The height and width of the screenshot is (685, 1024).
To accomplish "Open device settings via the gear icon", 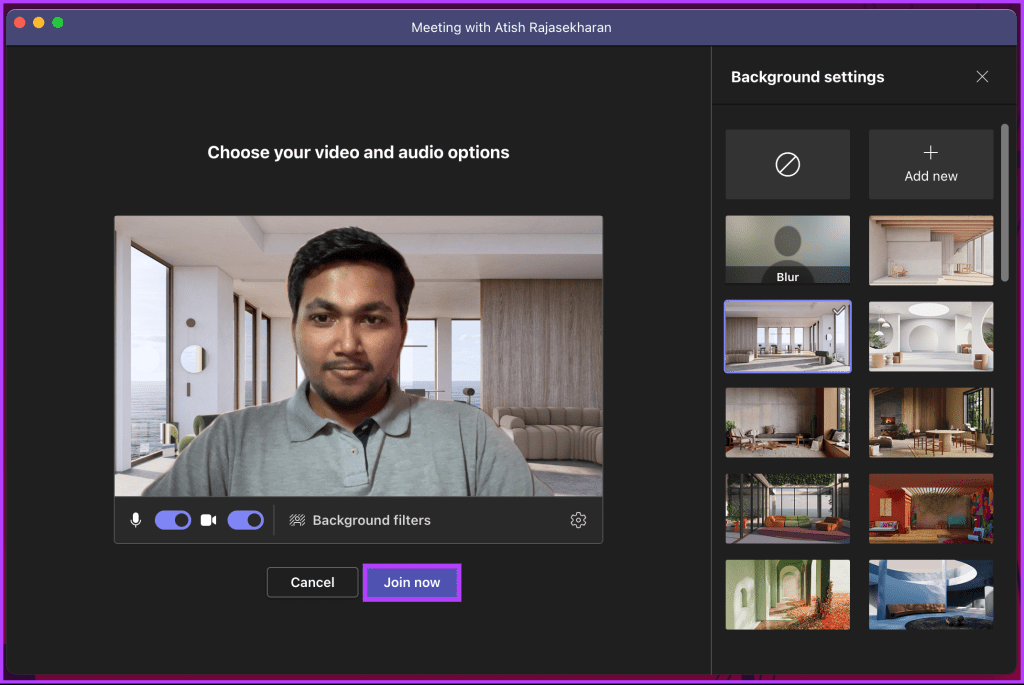I will click(x=578, y=520).
